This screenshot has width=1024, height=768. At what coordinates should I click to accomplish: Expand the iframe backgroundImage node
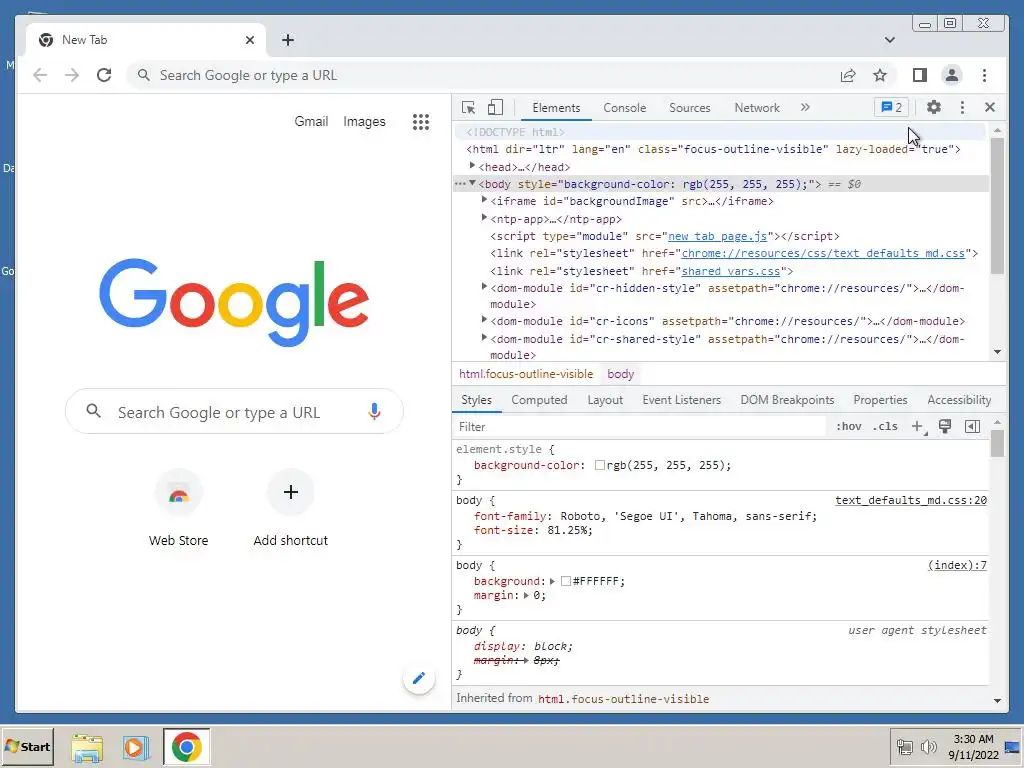click(484, 200)
